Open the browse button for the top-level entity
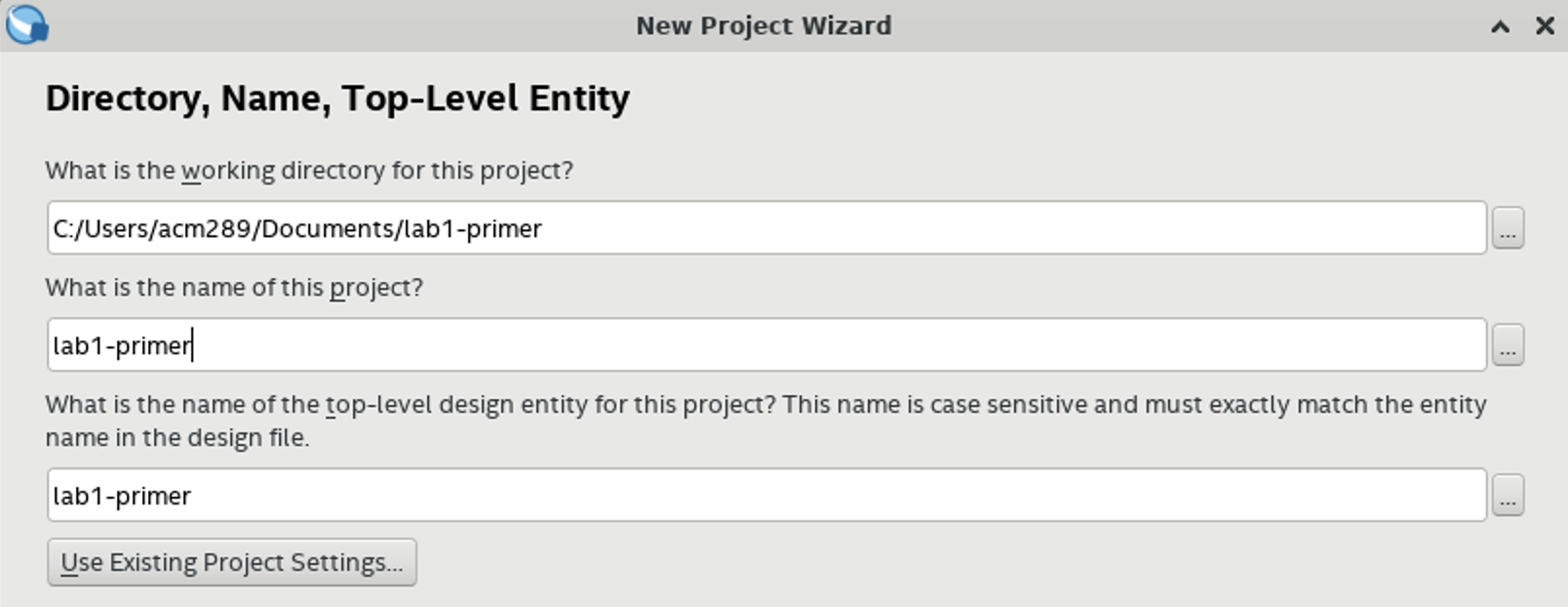The image size is (1568, 607). 1508,496
